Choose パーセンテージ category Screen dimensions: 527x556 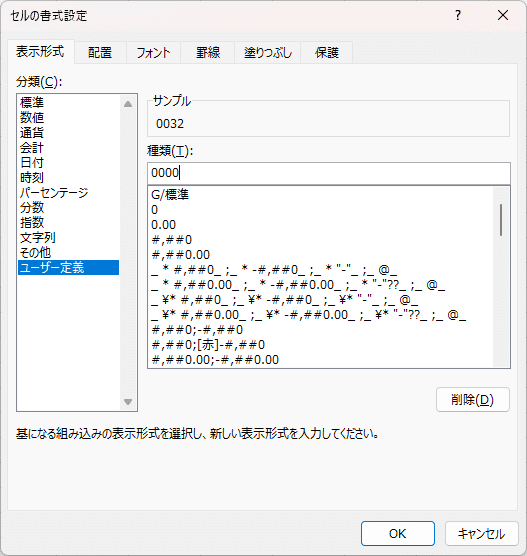click(68, 193)
